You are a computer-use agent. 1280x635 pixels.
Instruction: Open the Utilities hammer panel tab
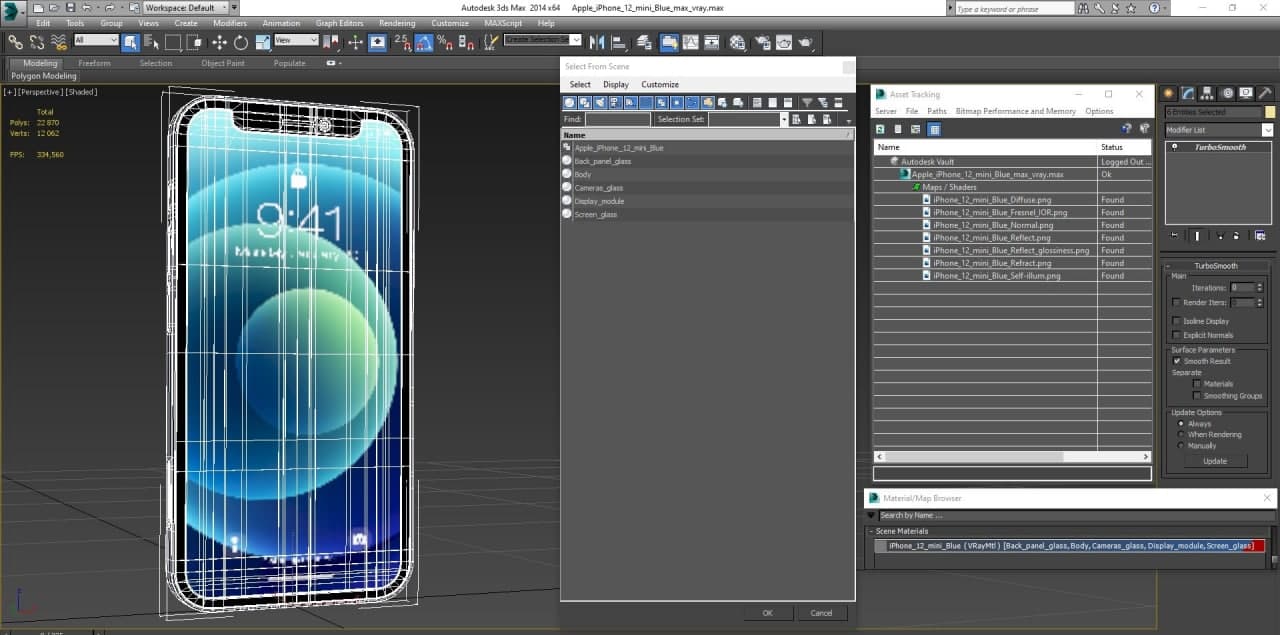coord(1265,93)
